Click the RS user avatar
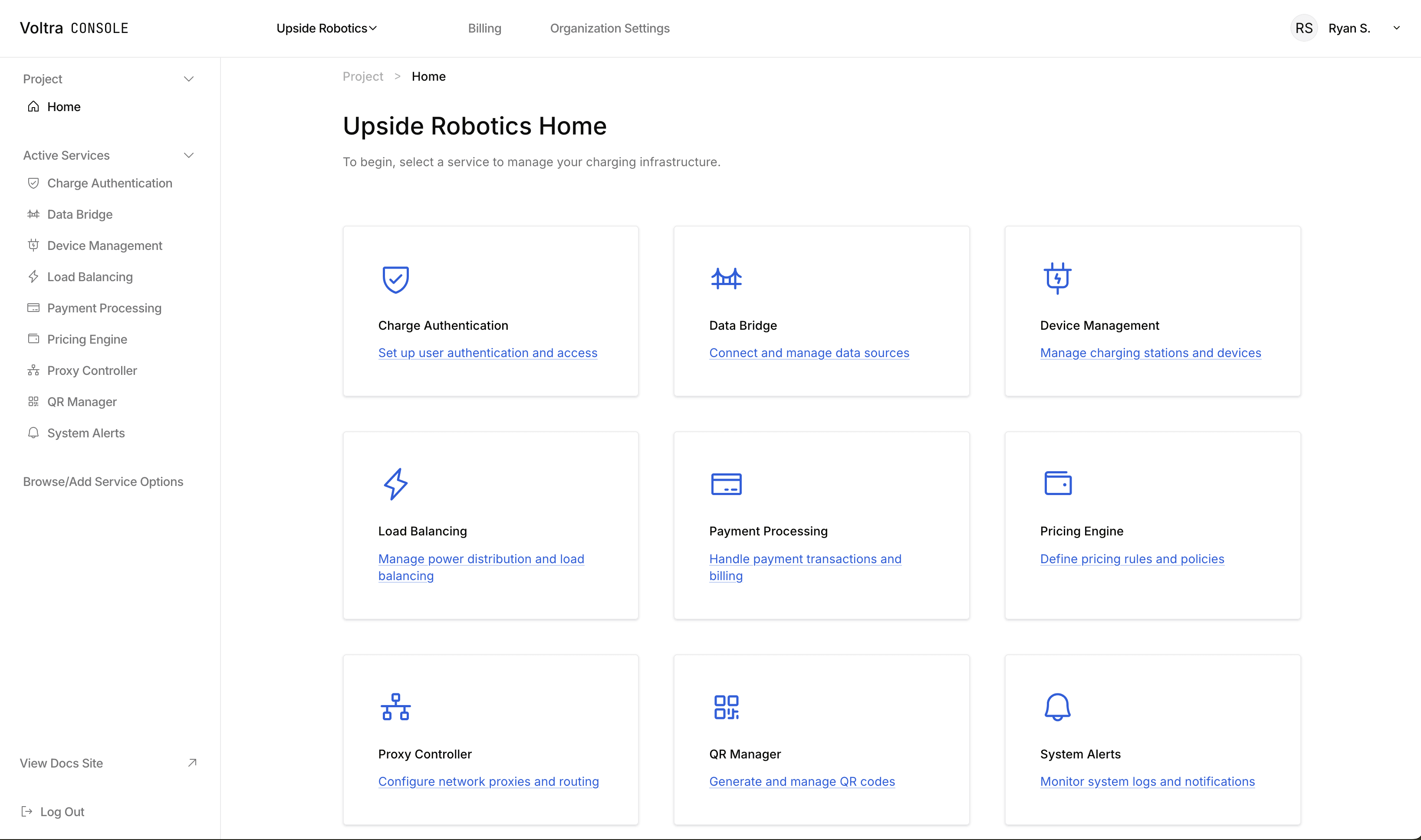The image size is (1421, 840). tap(1303, 28)
